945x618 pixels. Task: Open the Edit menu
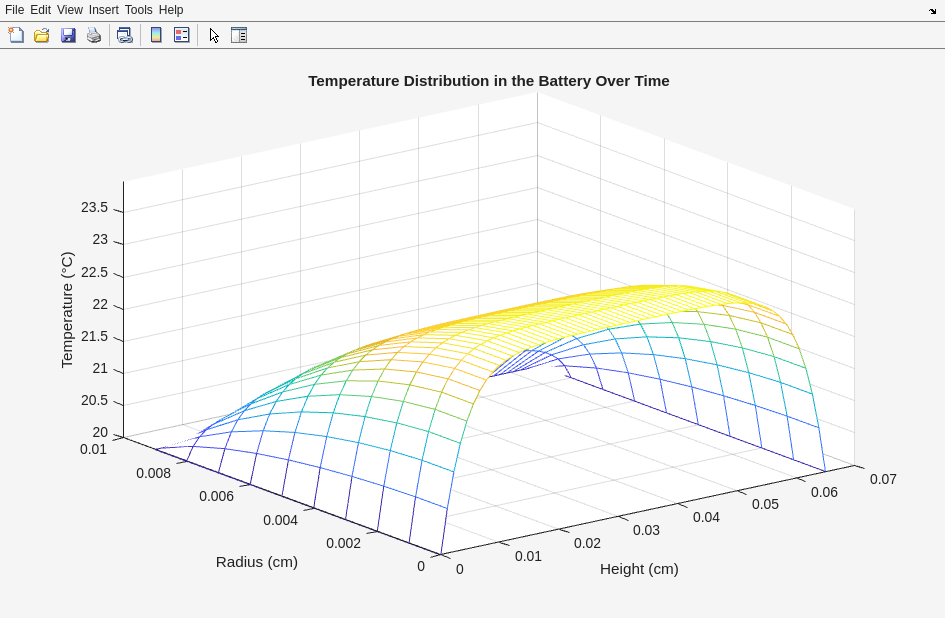(40, 10)
